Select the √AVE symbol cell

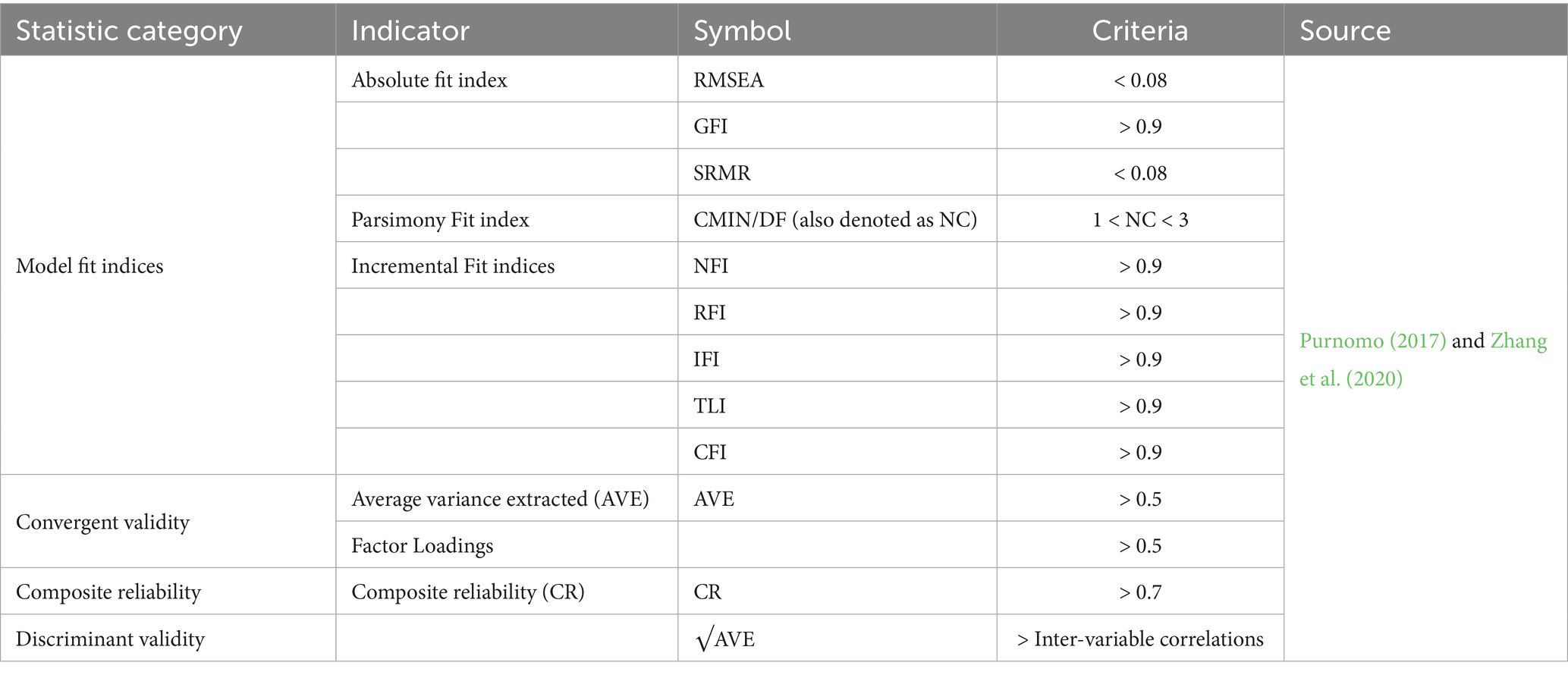(724, 639)
